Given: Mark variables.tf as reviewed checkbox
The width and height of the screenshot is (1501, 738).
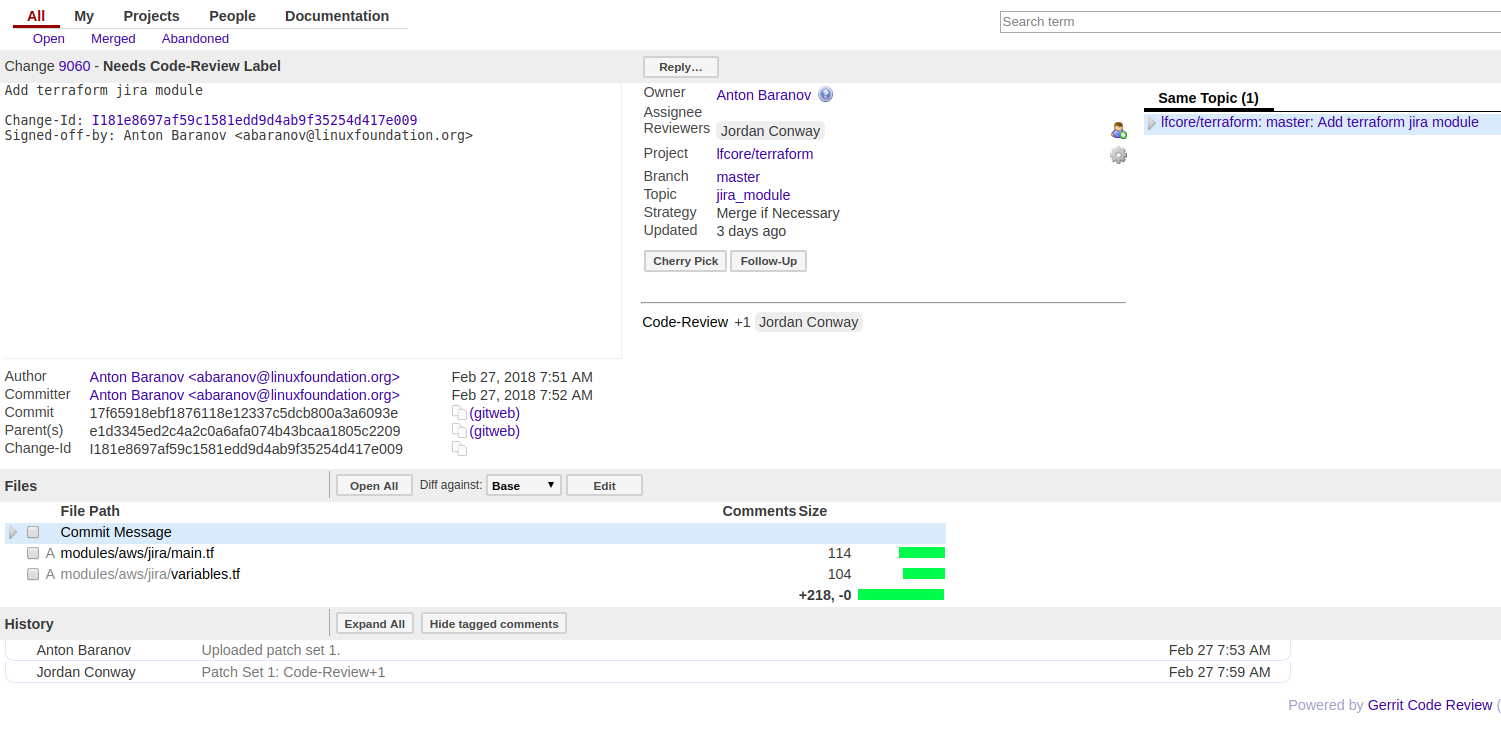Looking at the screenshot, I should pyautogui.click(x=33, y=574).
